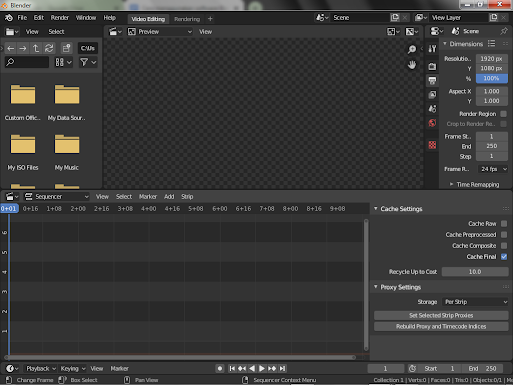Image resolution: width=513 pixels, height=385 pixels.
Task: Jump to the previous keyframe
Action: pos(242,368)
